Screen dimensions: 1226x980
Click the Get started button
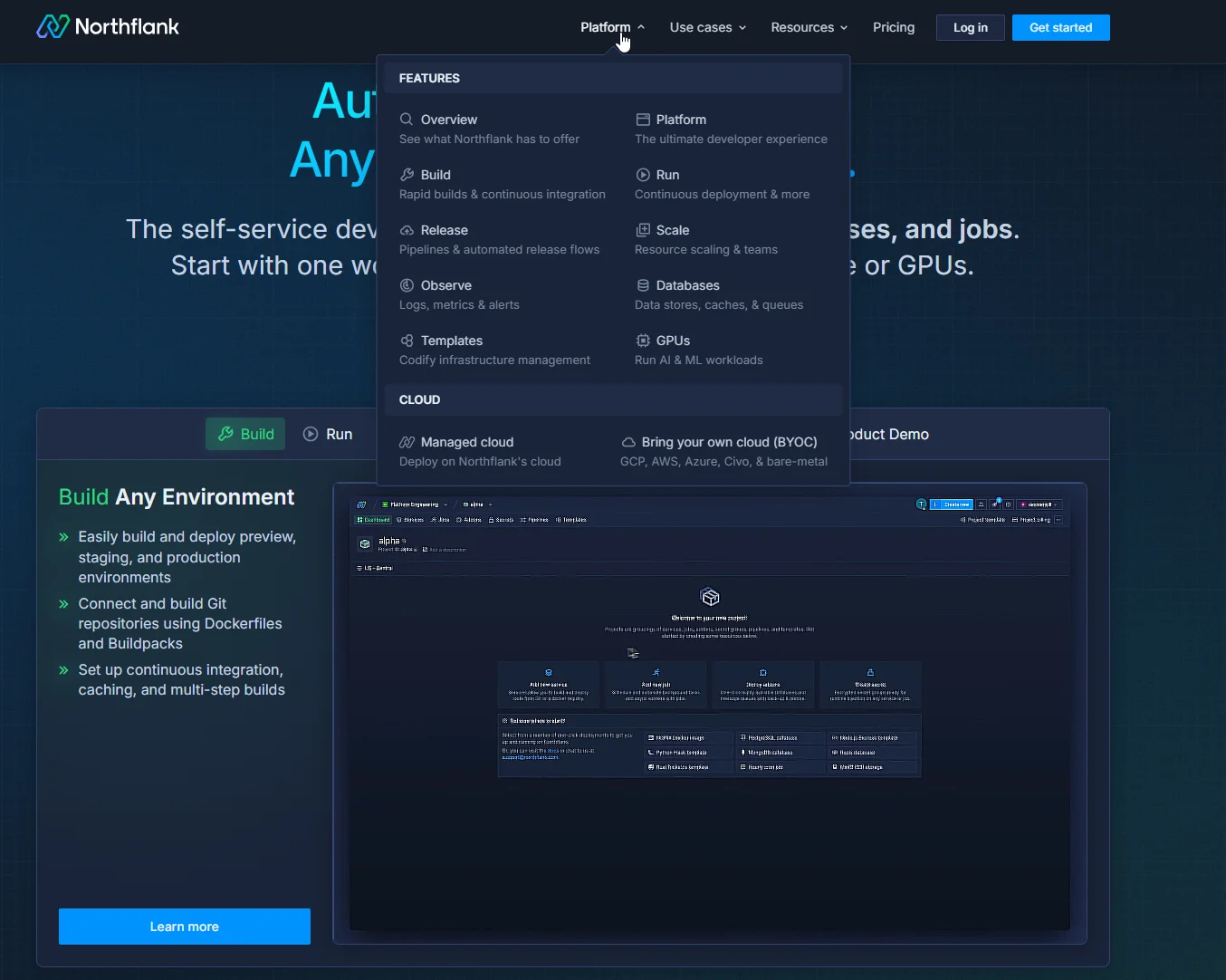(x=1061, y=27)
